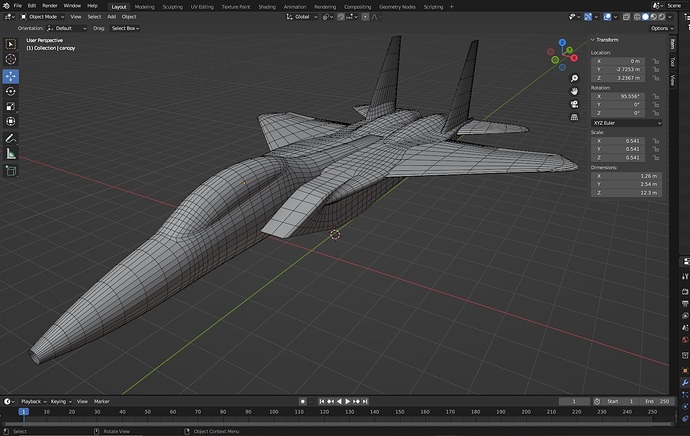Screen dimensions: 690x436
Task: Add a new workspace with plus button
Action: (451, 7)
